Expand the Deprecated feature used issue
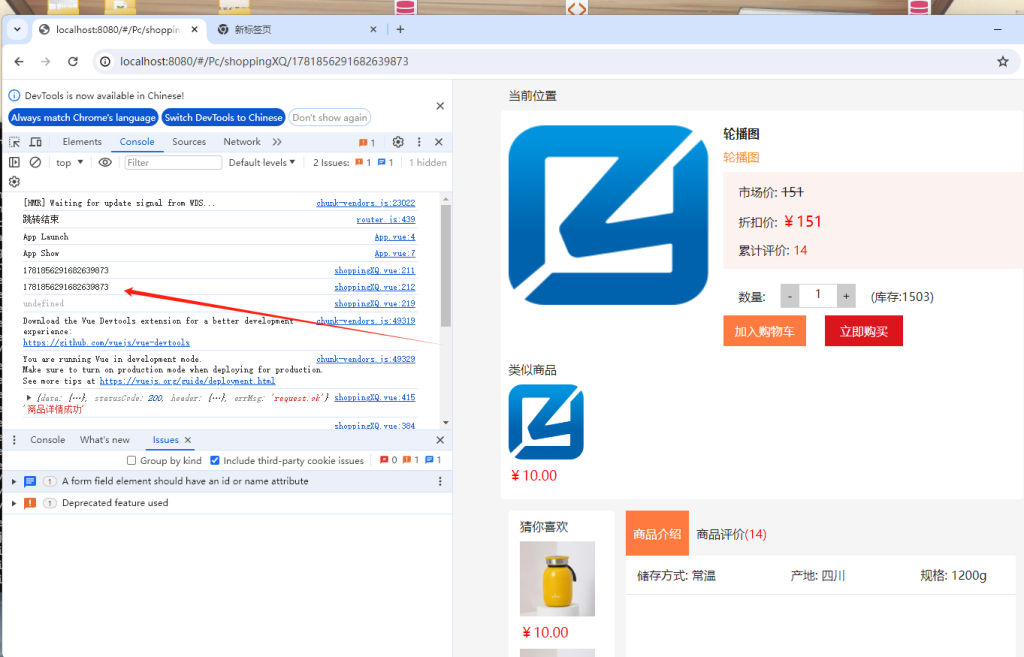Screen dimensions: 1024x657 coord(14,503)
